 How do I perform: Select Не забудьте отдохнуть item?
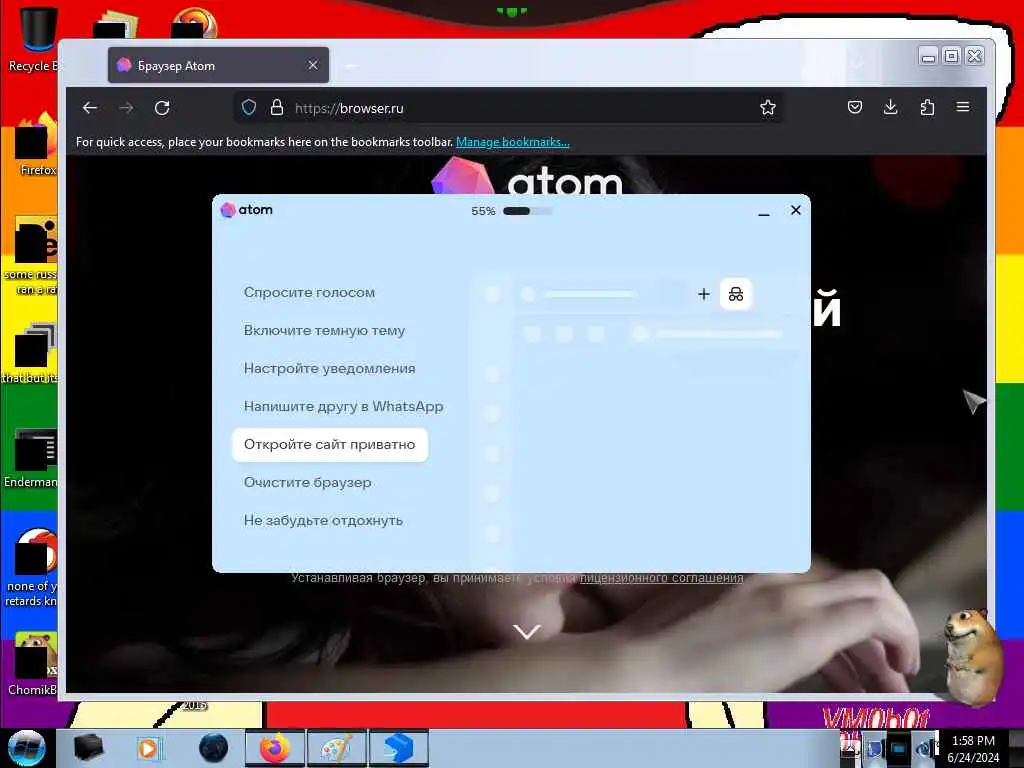(x=323, y=520)
